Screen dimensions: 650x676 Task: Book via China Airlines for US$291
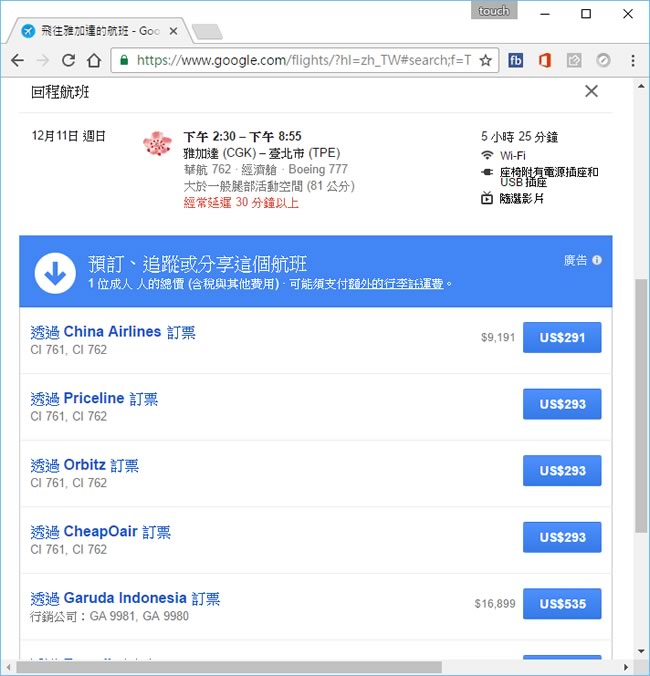point(562,337)
